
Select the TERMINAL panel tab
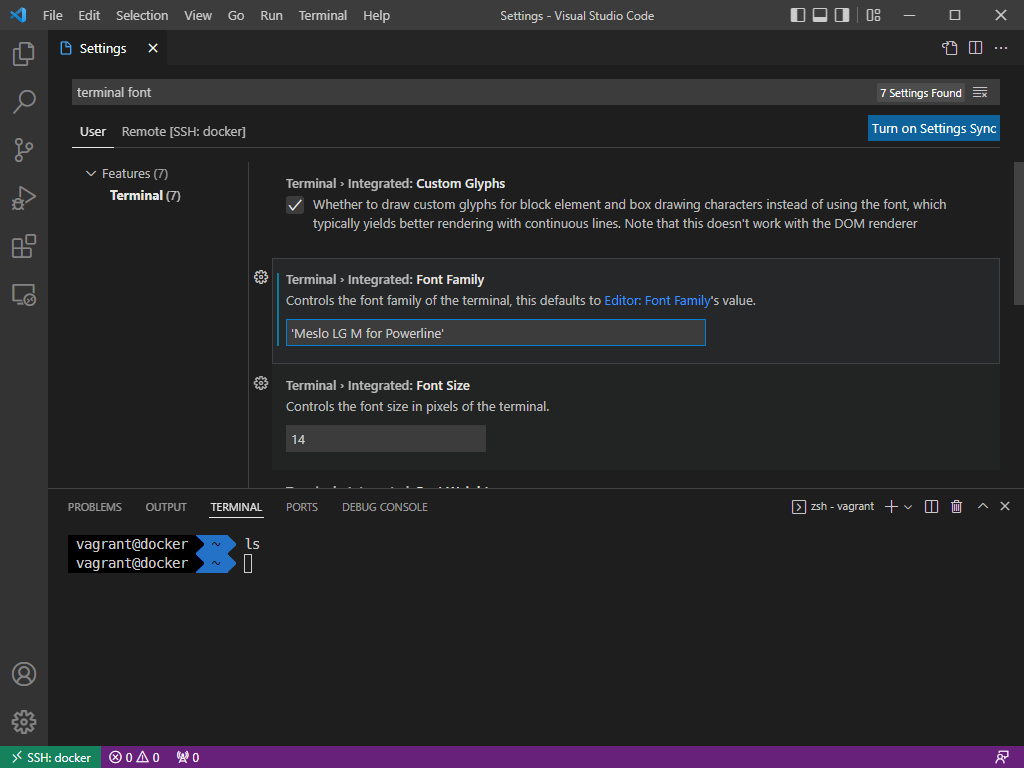click(236, 507)
